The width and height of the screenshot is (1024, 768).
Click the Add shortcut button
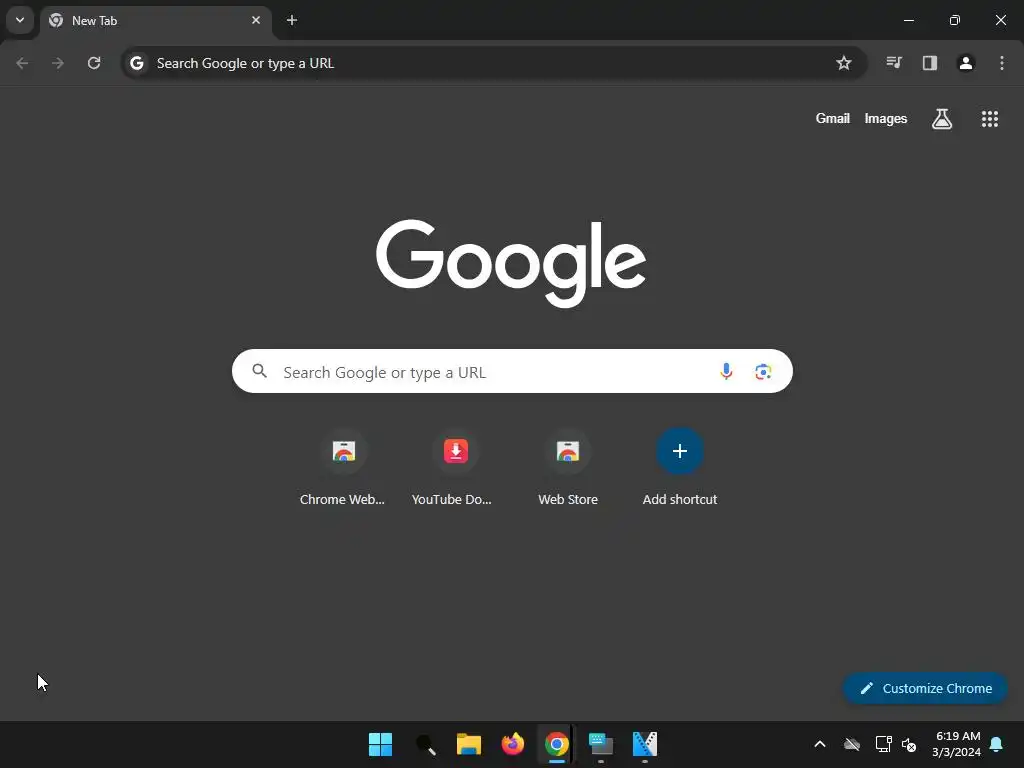[680, 468]
